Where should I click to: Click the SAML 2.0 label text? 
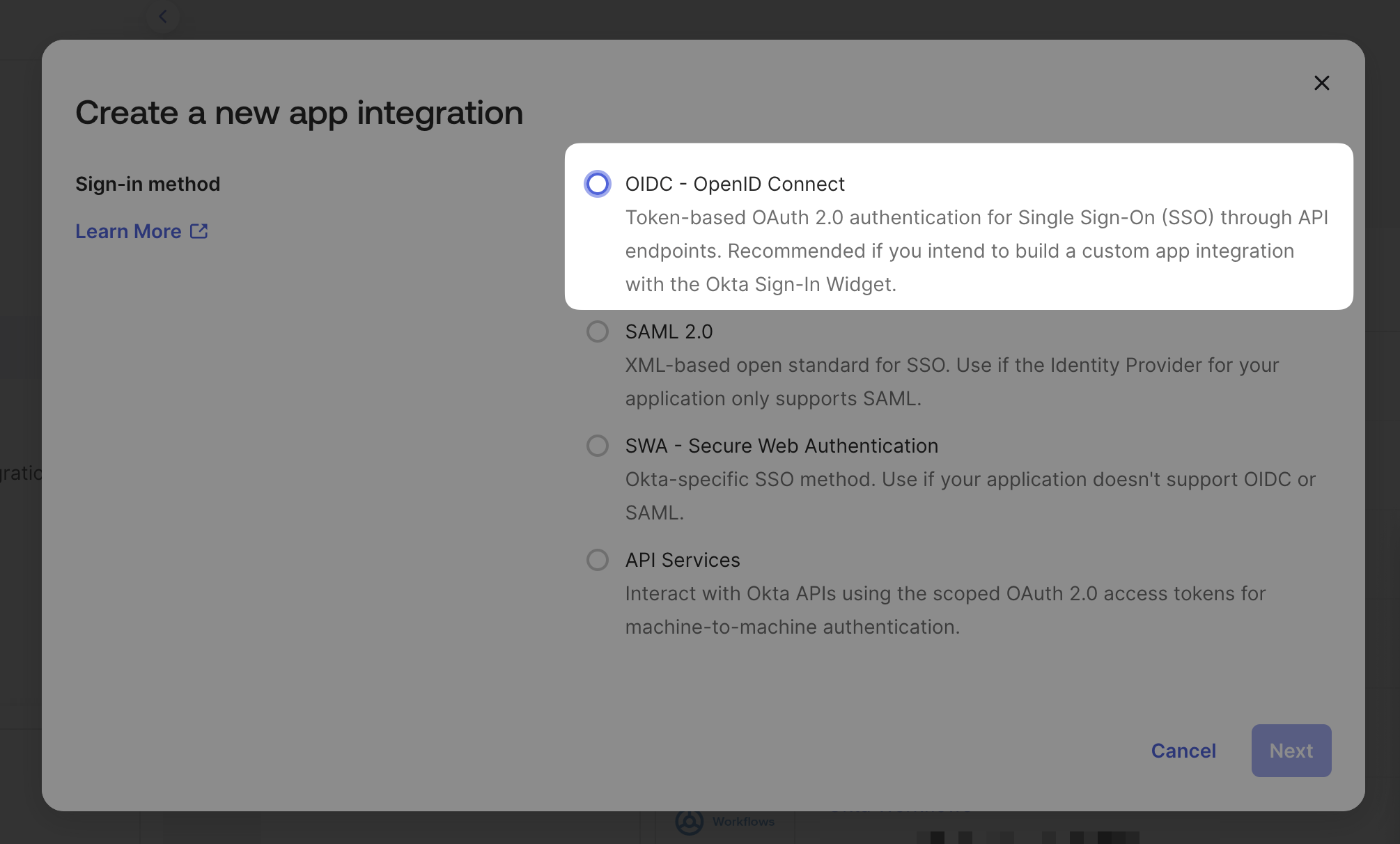(669, 331)
